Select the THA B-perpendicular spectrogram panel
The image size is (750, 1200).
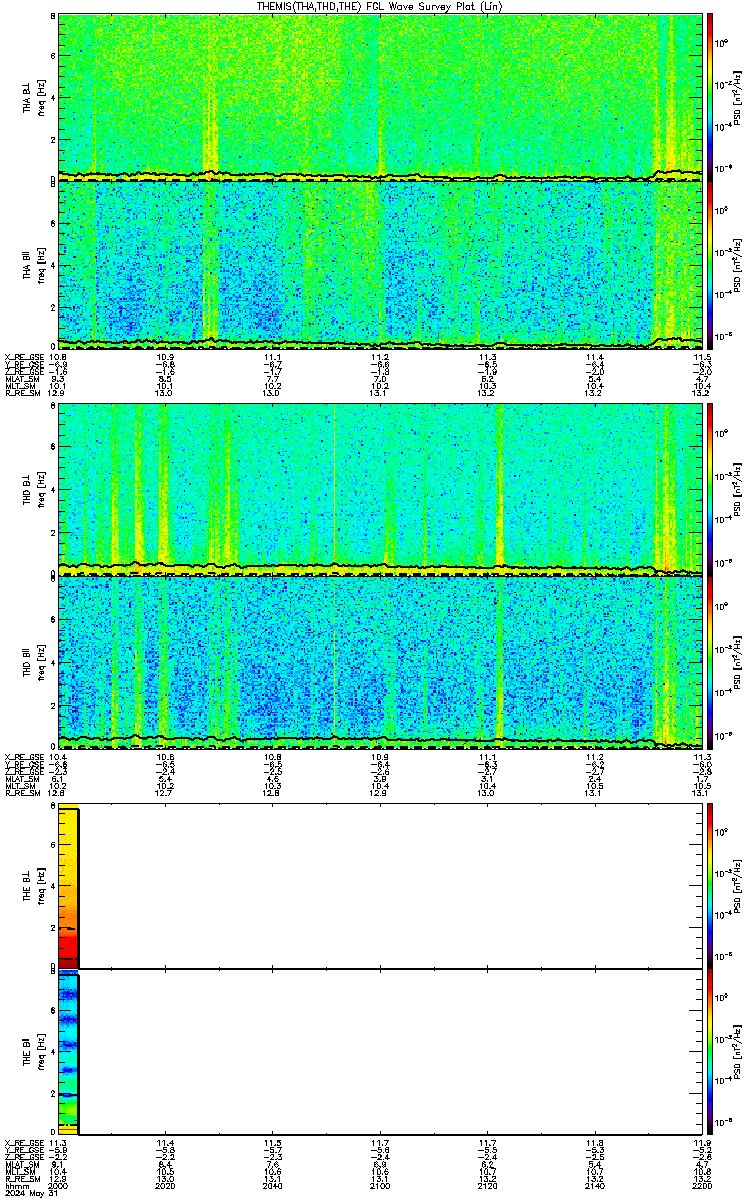click(x=379, y=97)
